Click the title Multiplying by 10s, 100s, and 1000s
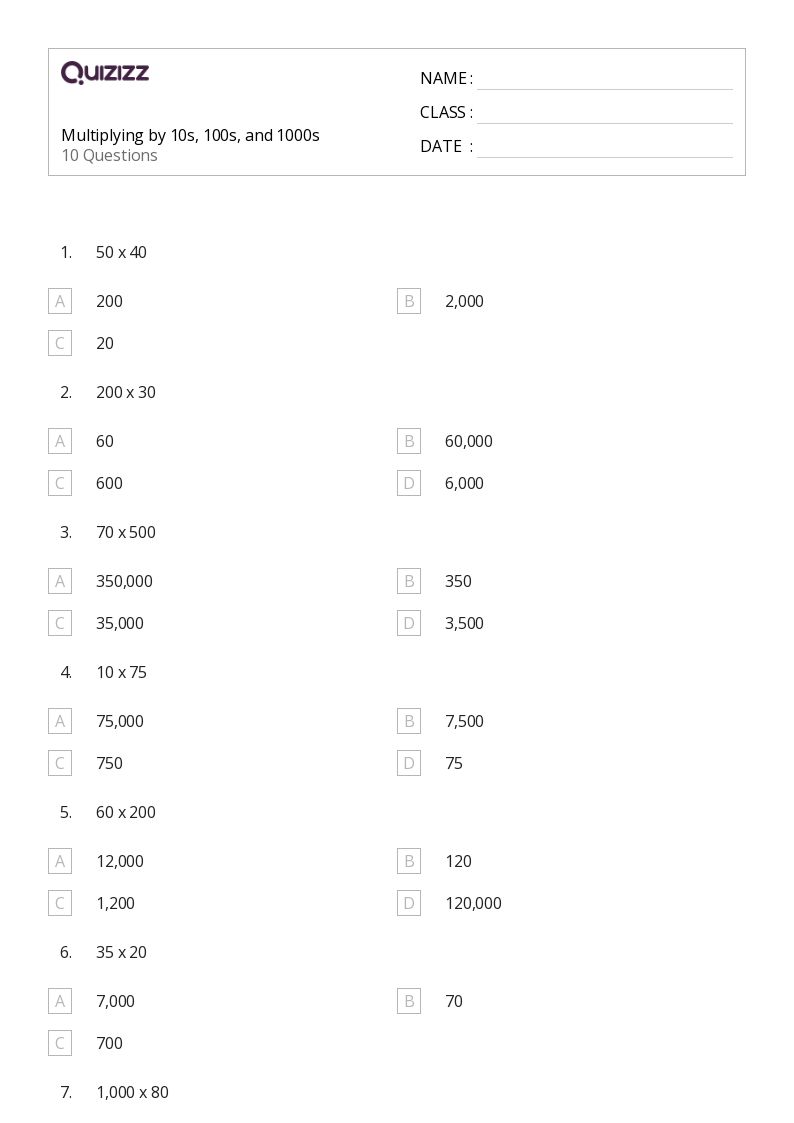This screenshot has height=1123, width=794. pyautogui.click(x=190, y=136)
